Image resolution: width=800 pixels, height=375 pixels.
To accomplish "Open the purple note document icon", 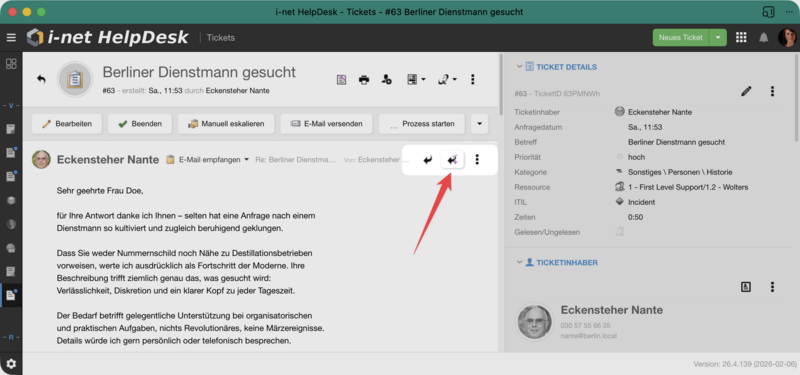I will [x=341, y=80].
